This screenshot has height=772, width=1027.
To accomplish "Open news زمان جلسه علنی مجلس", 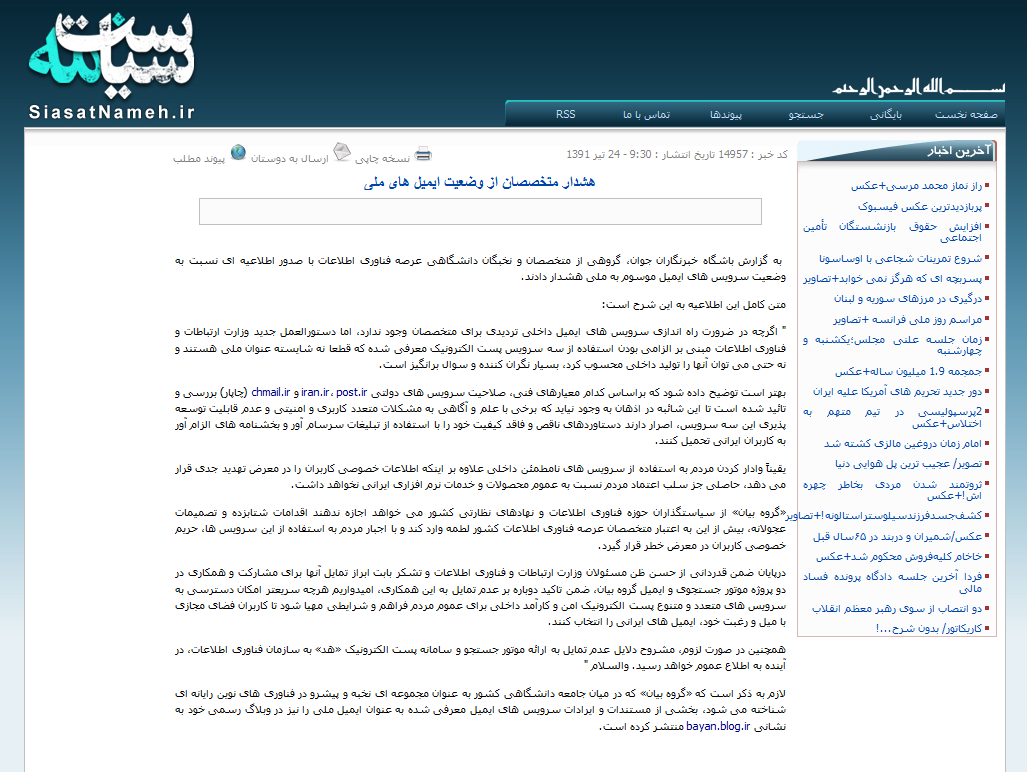I will 893,345.
